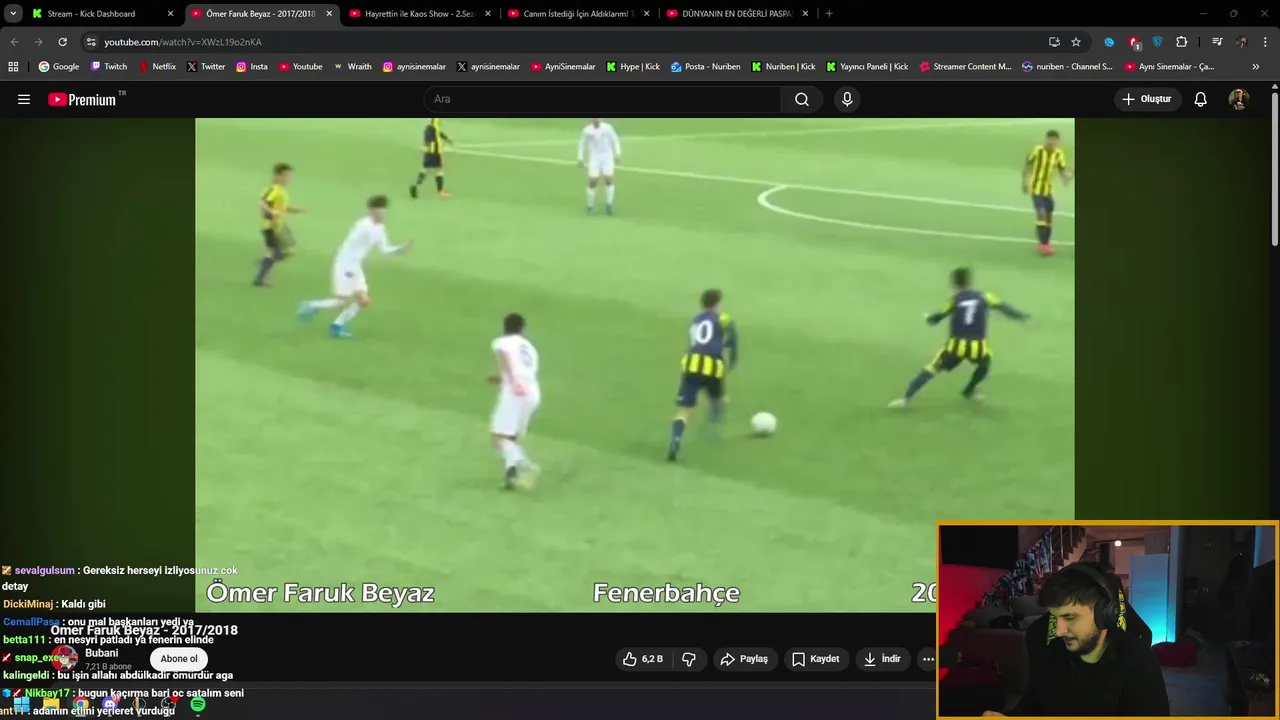View site information icon in address bar
The image size is (1280, 720).
pos(91,42)
